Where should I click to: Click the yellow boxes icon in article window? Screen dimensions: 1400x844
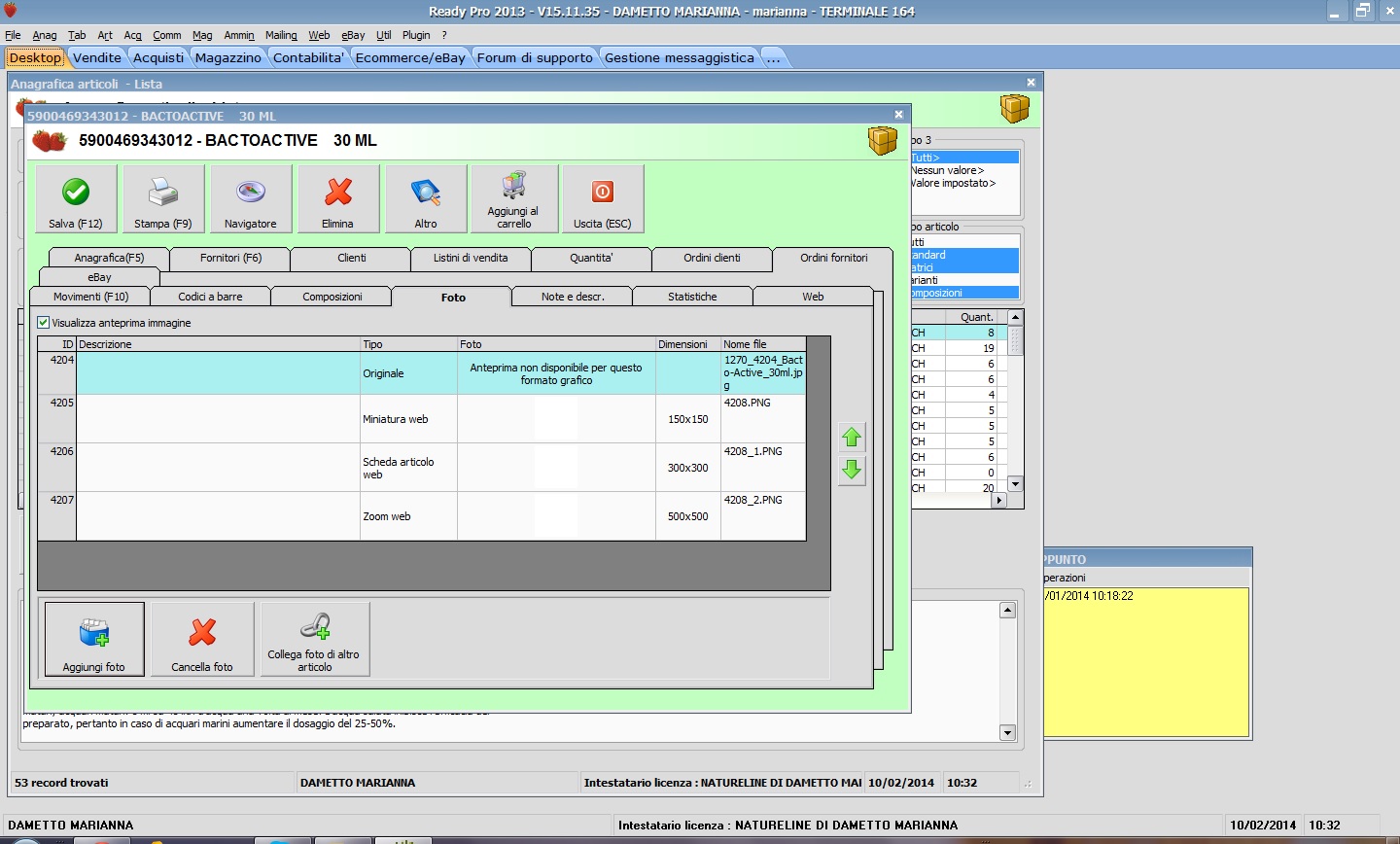(x=883, y=141)
